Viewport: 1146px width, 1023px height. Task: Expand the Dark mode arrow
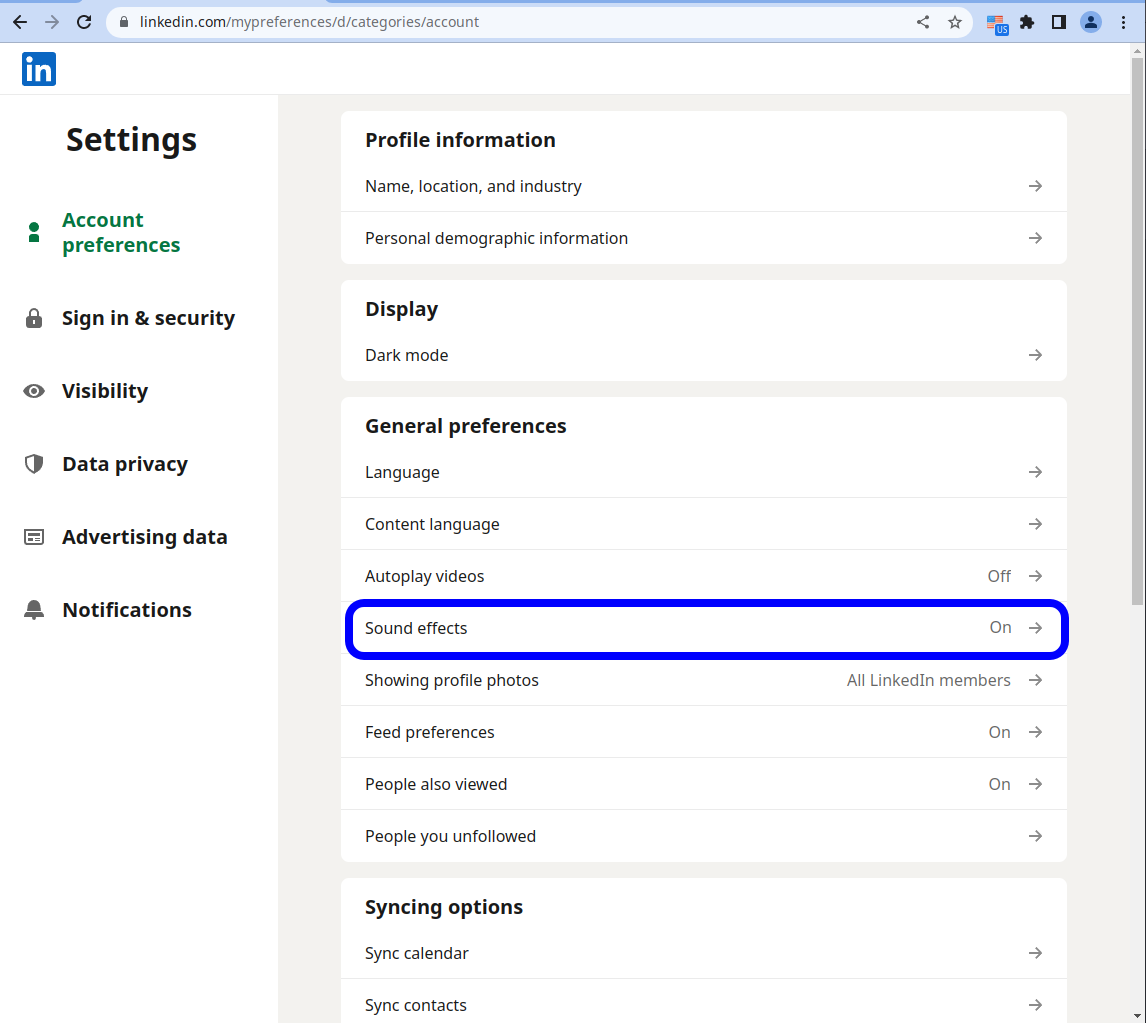coord(1035,355)
